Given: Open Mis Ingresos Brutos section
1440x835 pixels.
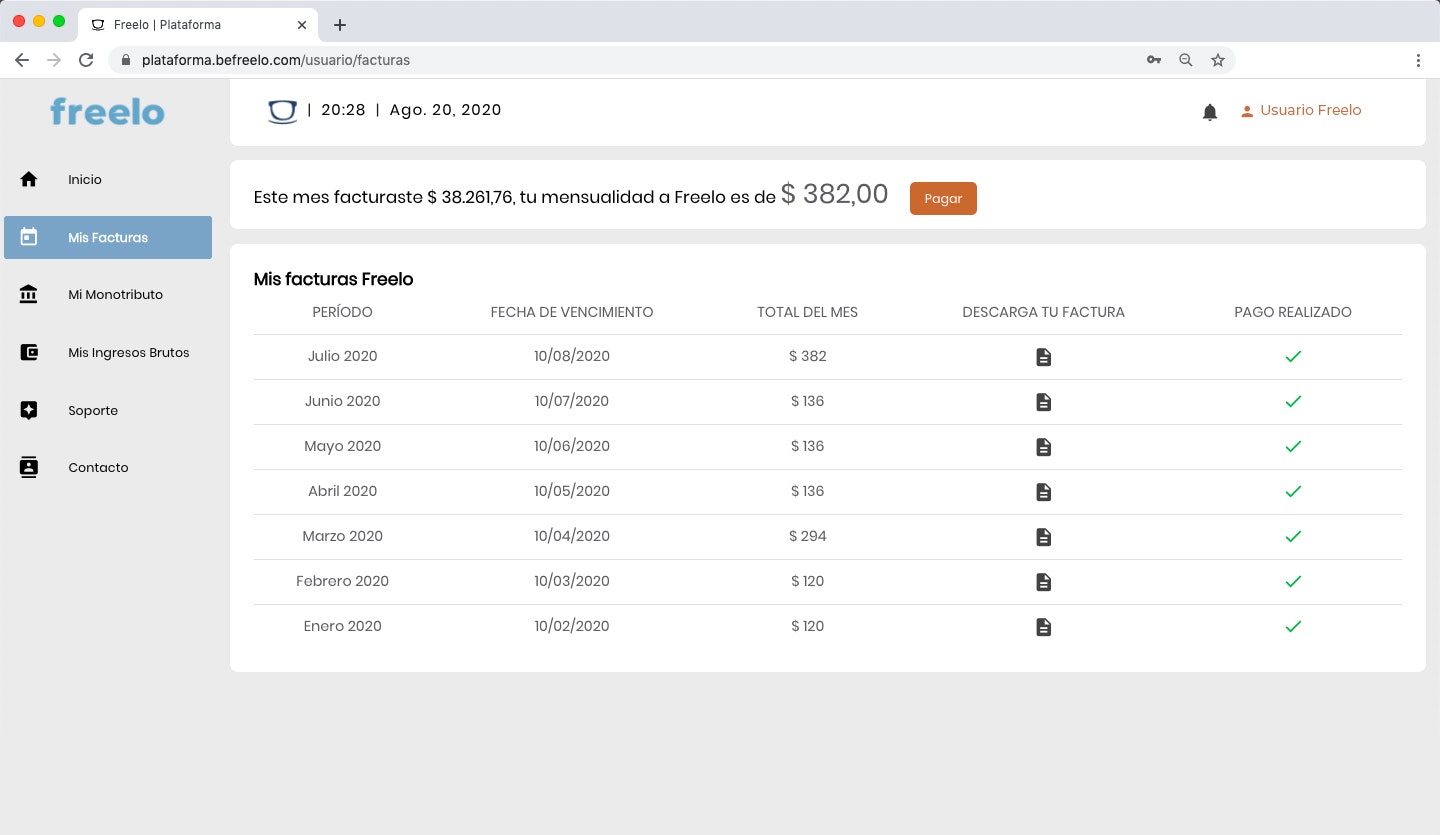Looking at the screenshot, I should tap(108, 352).
